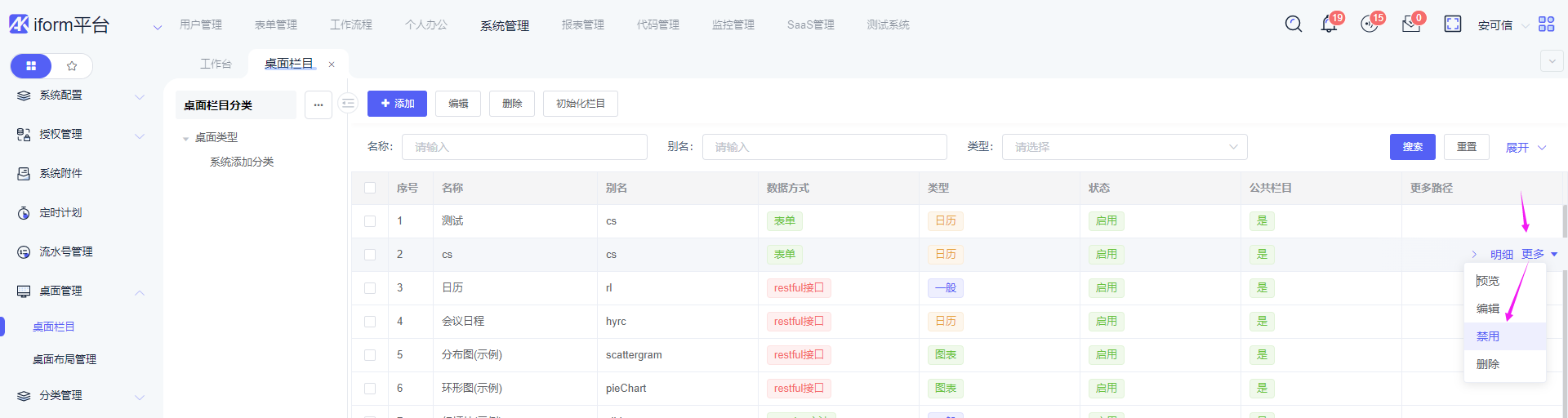Open the mail inbox icon with badge 0
The height and width of the screenshot is (418, 1568).
point(1411,24)
